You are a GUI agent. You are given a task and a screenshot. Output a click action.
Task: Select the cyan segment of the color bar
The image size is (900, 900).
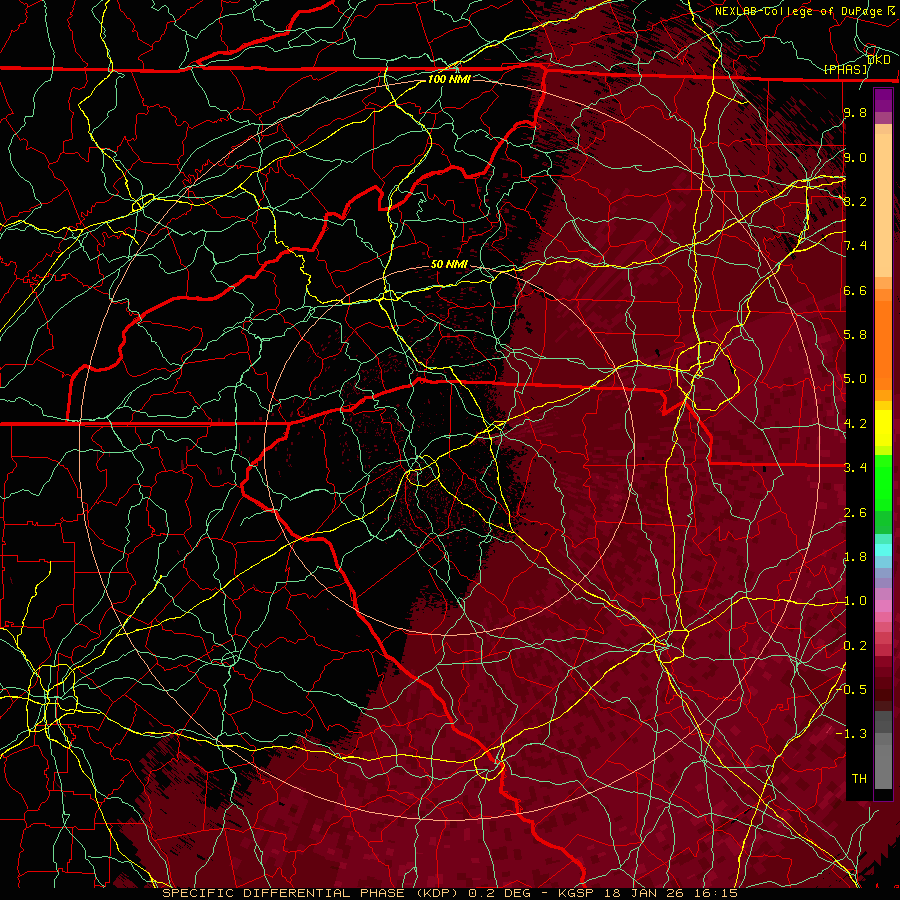(883, 549)
